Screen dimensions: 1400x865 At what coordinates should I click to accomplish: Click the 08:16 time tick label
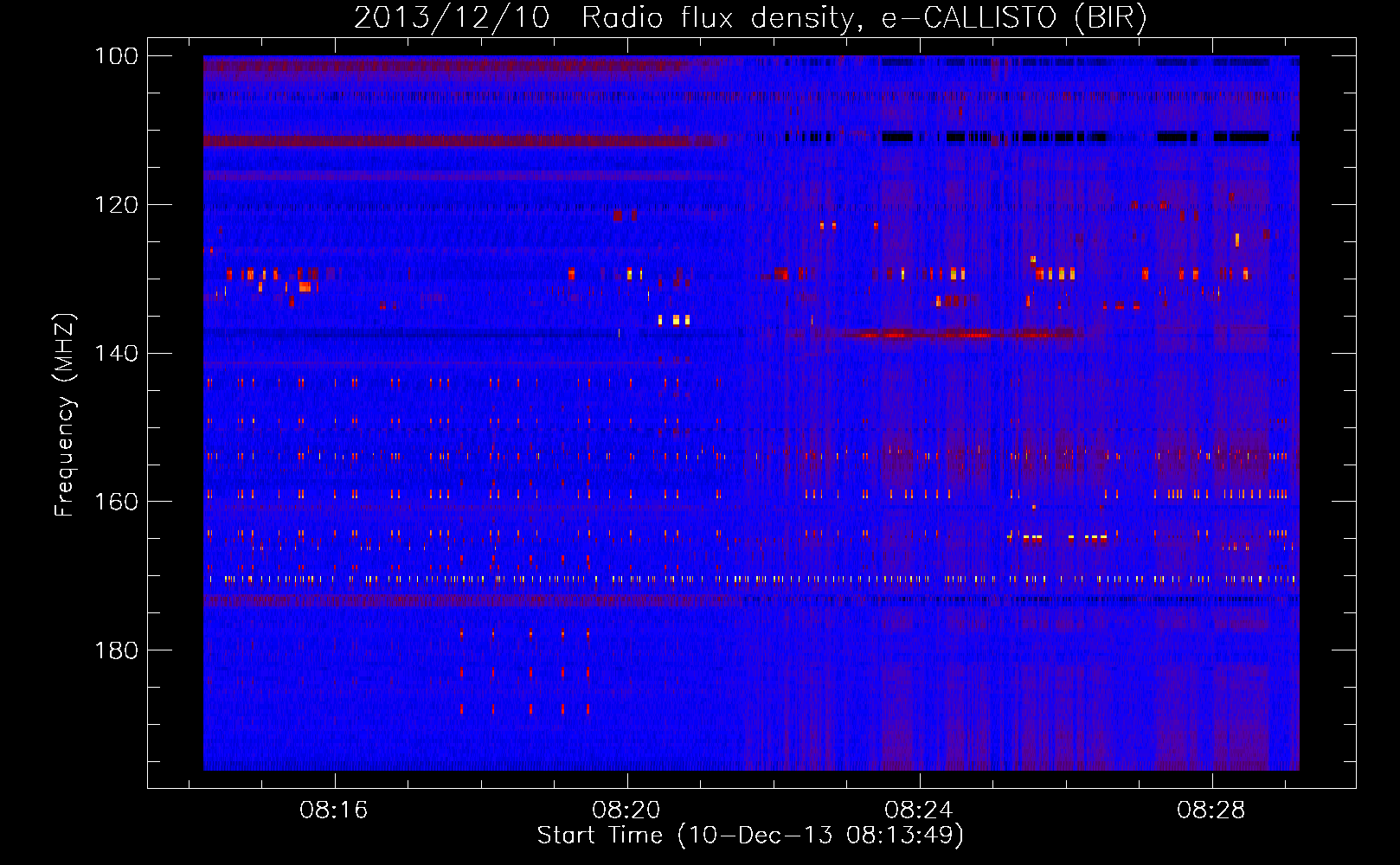pyautogui.click(x=334, y=811)
